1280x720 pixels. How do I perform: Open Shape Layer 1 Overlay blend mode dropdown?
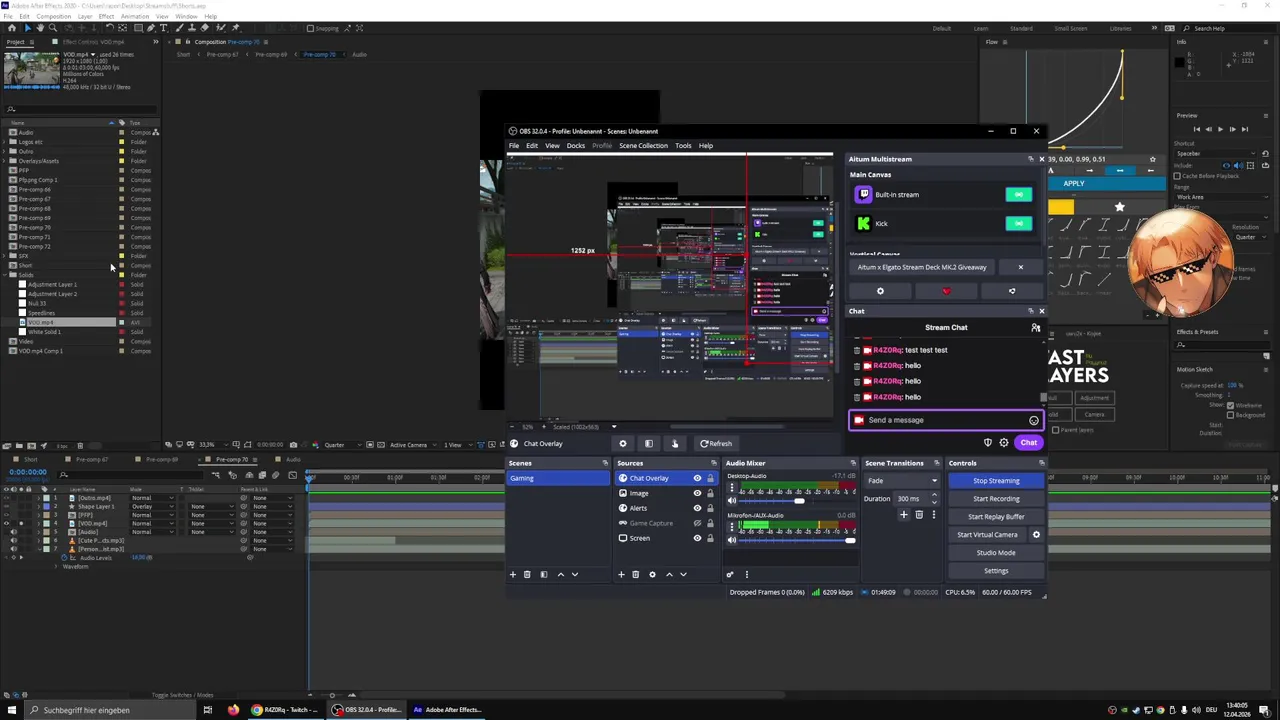[151, 506]
